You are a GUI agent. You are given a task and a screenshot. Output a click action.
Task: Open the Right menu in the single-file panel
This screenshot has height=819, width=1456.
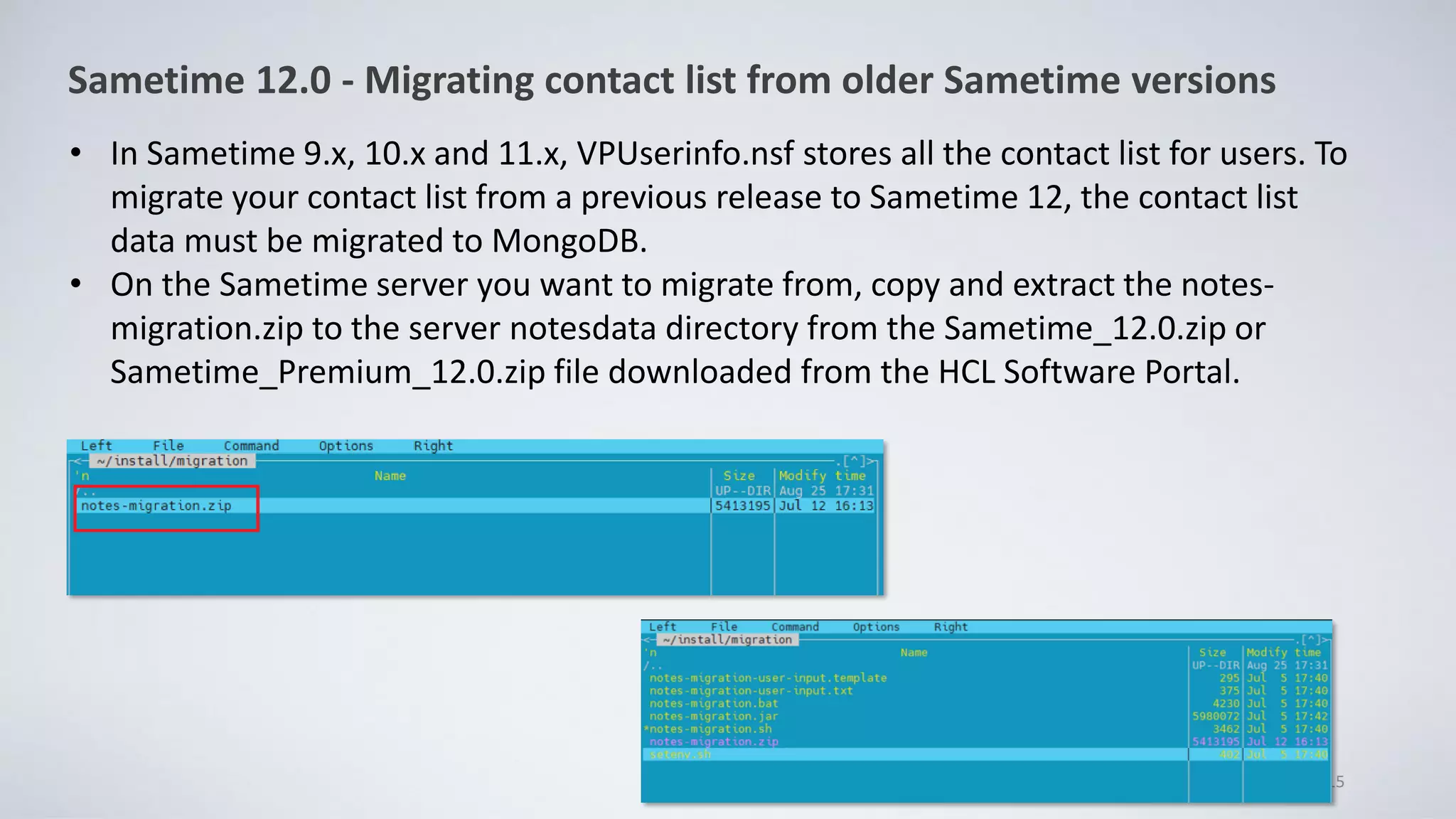[x=434, y=446]
